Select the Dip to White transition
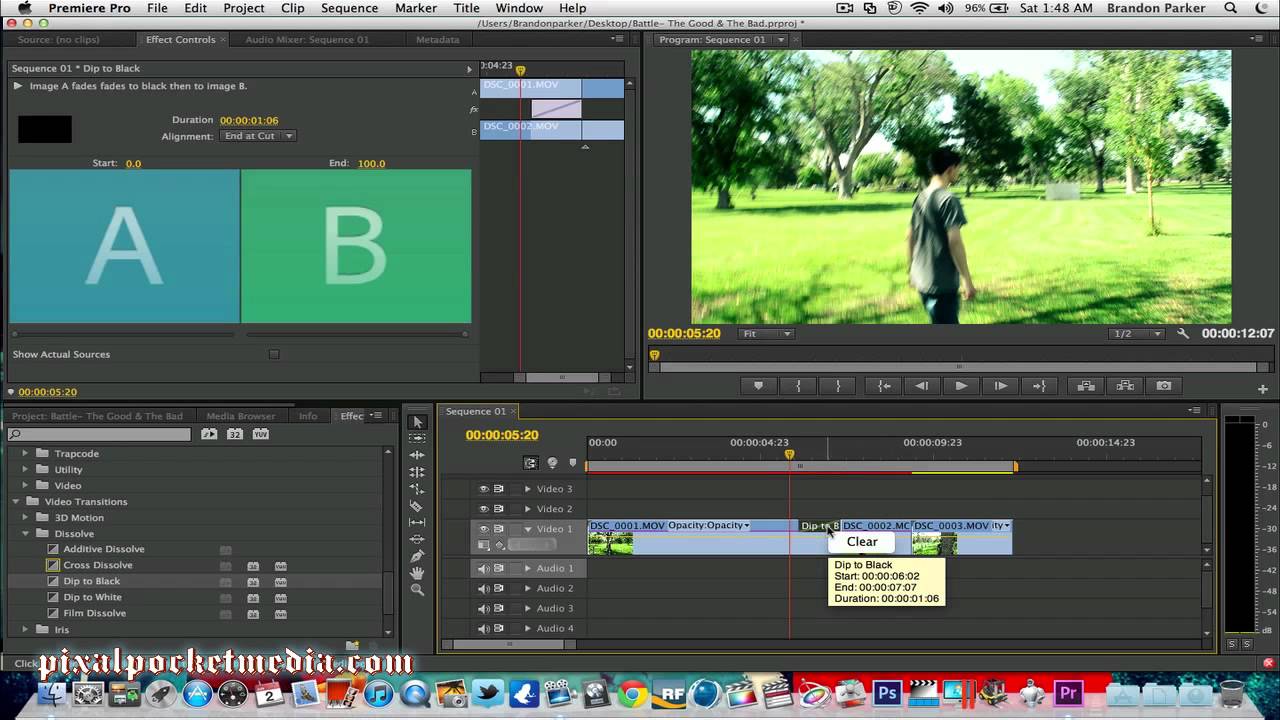1280x720 pixels. point(93,597)
